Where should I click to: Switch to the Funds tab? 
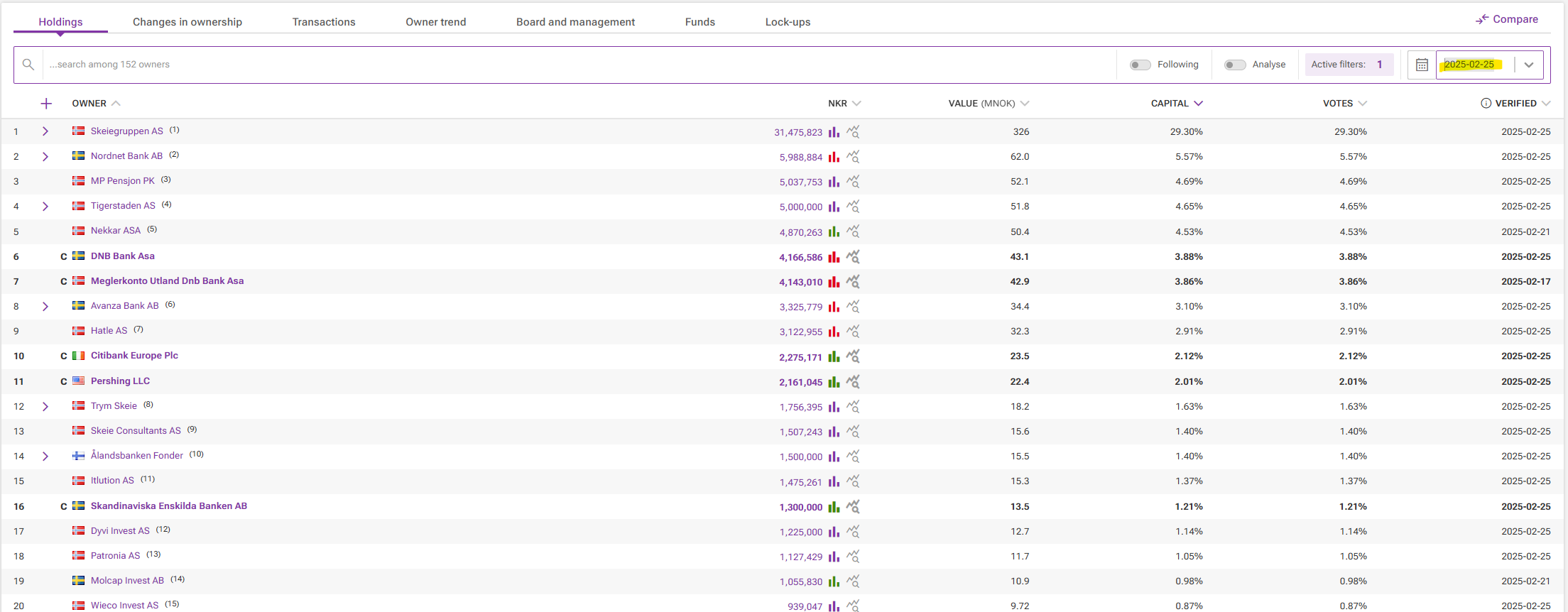(700, 22)
